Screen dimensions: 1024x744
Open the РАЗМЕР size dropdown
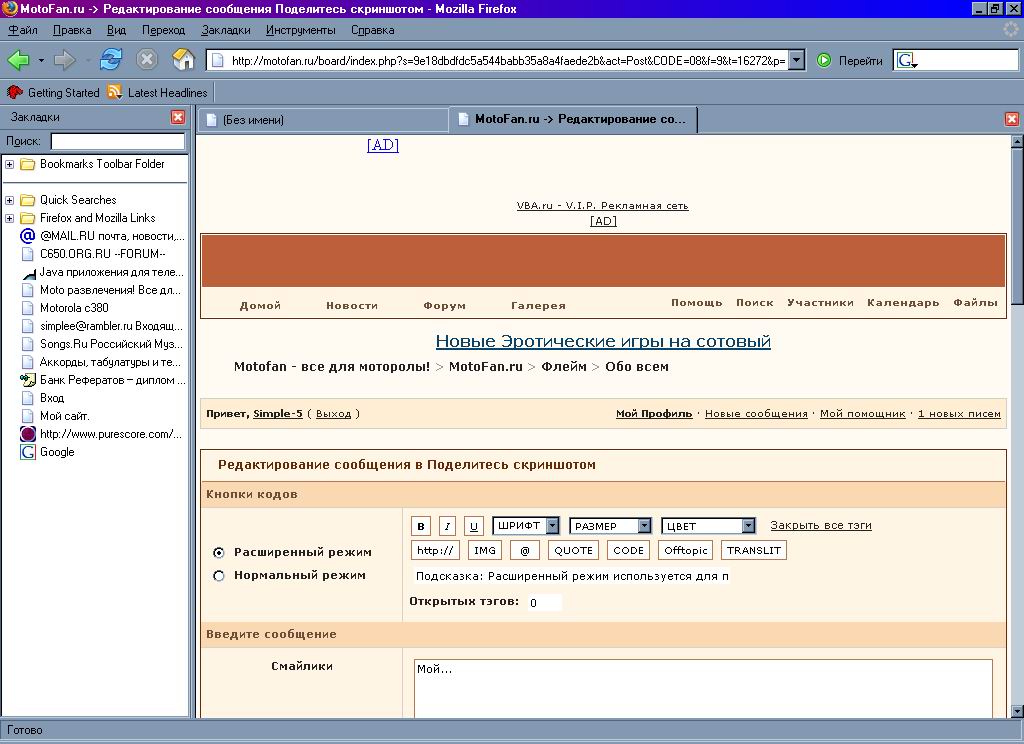[x=611, y=526]
